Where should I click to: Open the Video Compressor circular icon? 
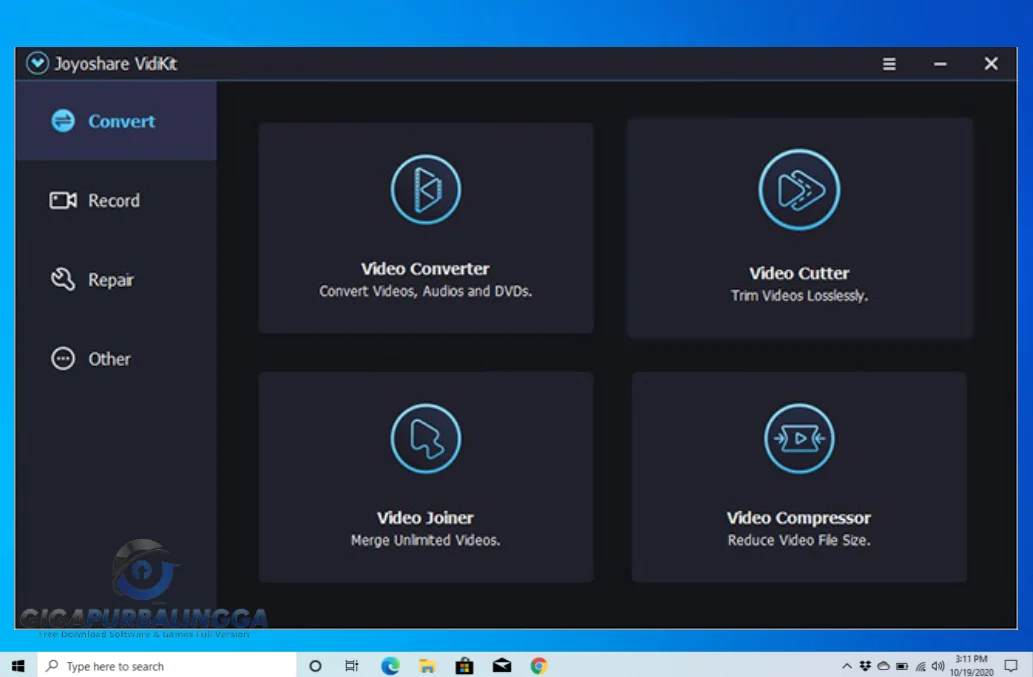tap(799, 439)
